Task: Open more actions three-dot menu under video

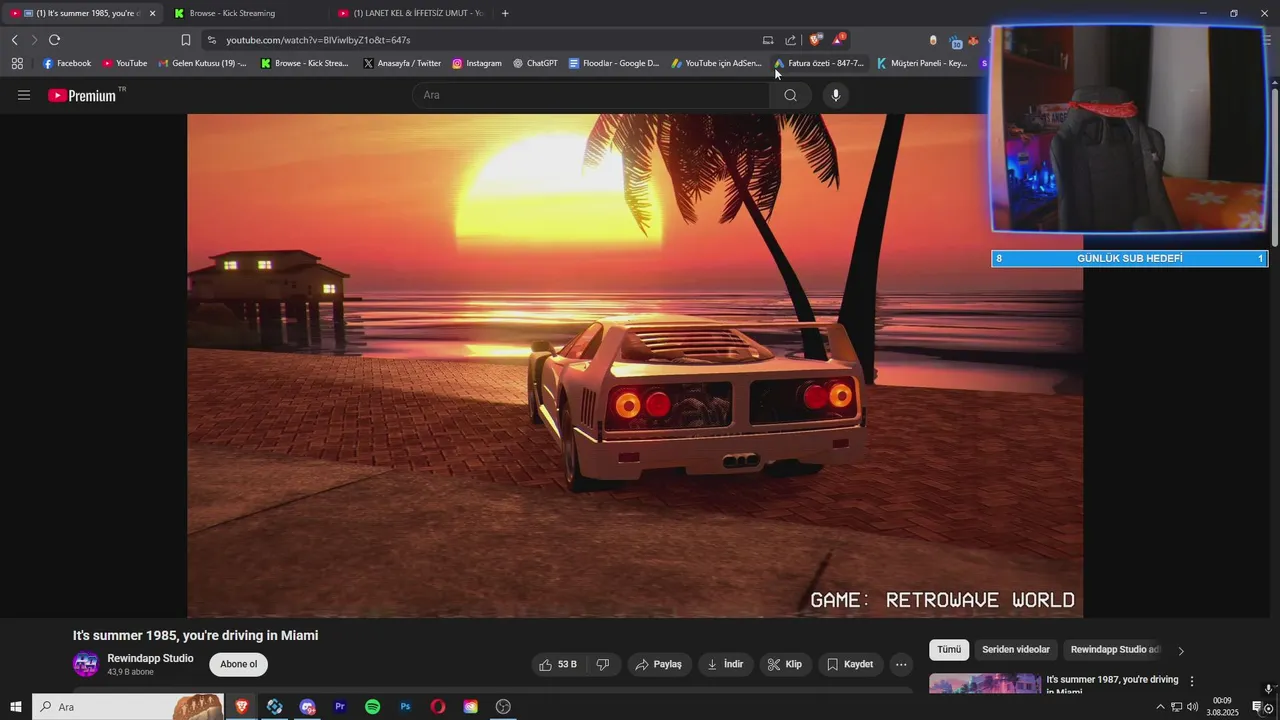Action: pyautogui.click(x=901, y=664)
